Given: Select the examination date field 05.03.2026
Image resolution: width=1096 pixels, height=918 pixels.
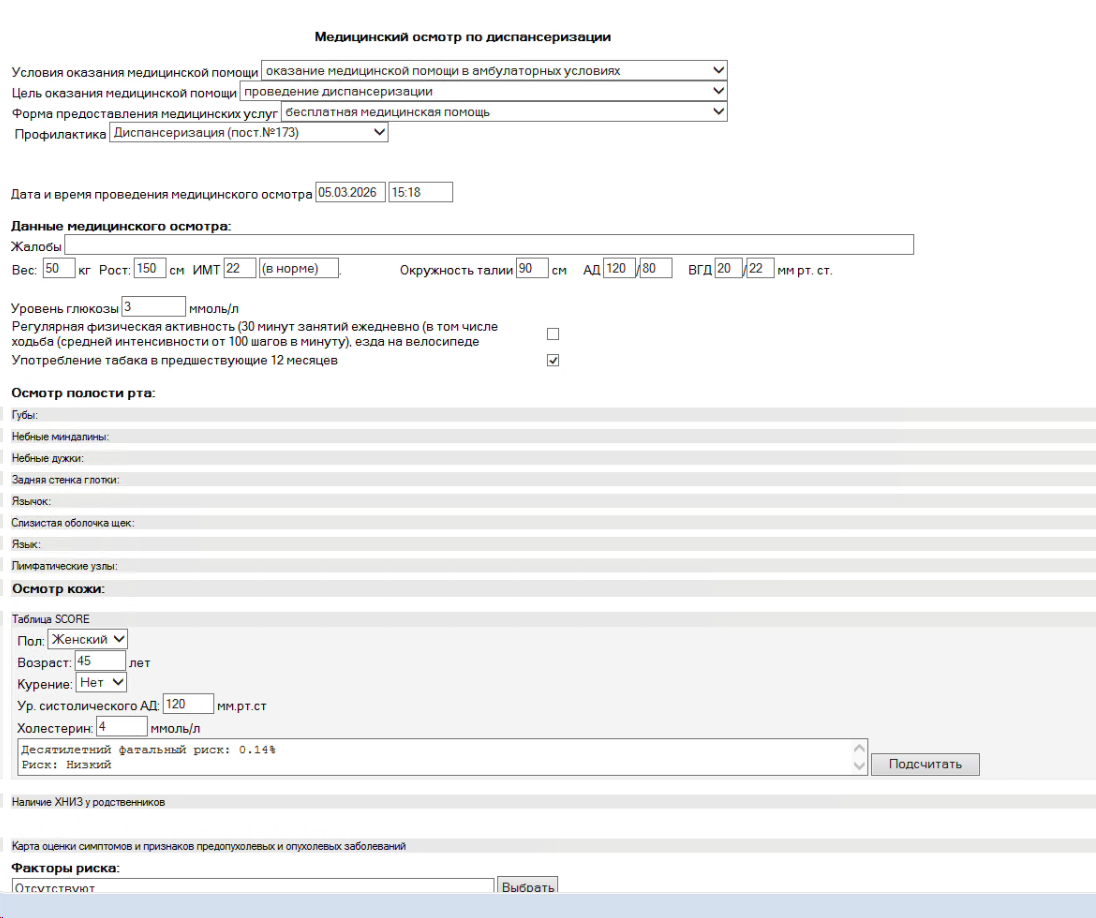Looking at the screenshot, I should pyautogui.click(x=349, y=192).
